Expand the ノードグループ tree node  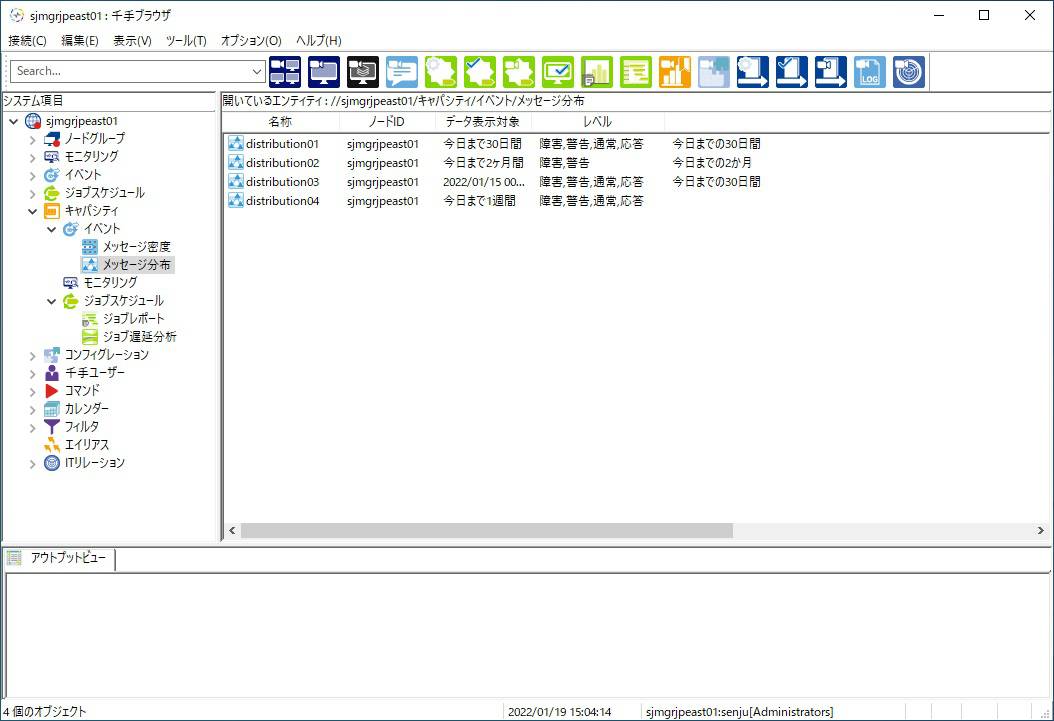click(32, 140)
